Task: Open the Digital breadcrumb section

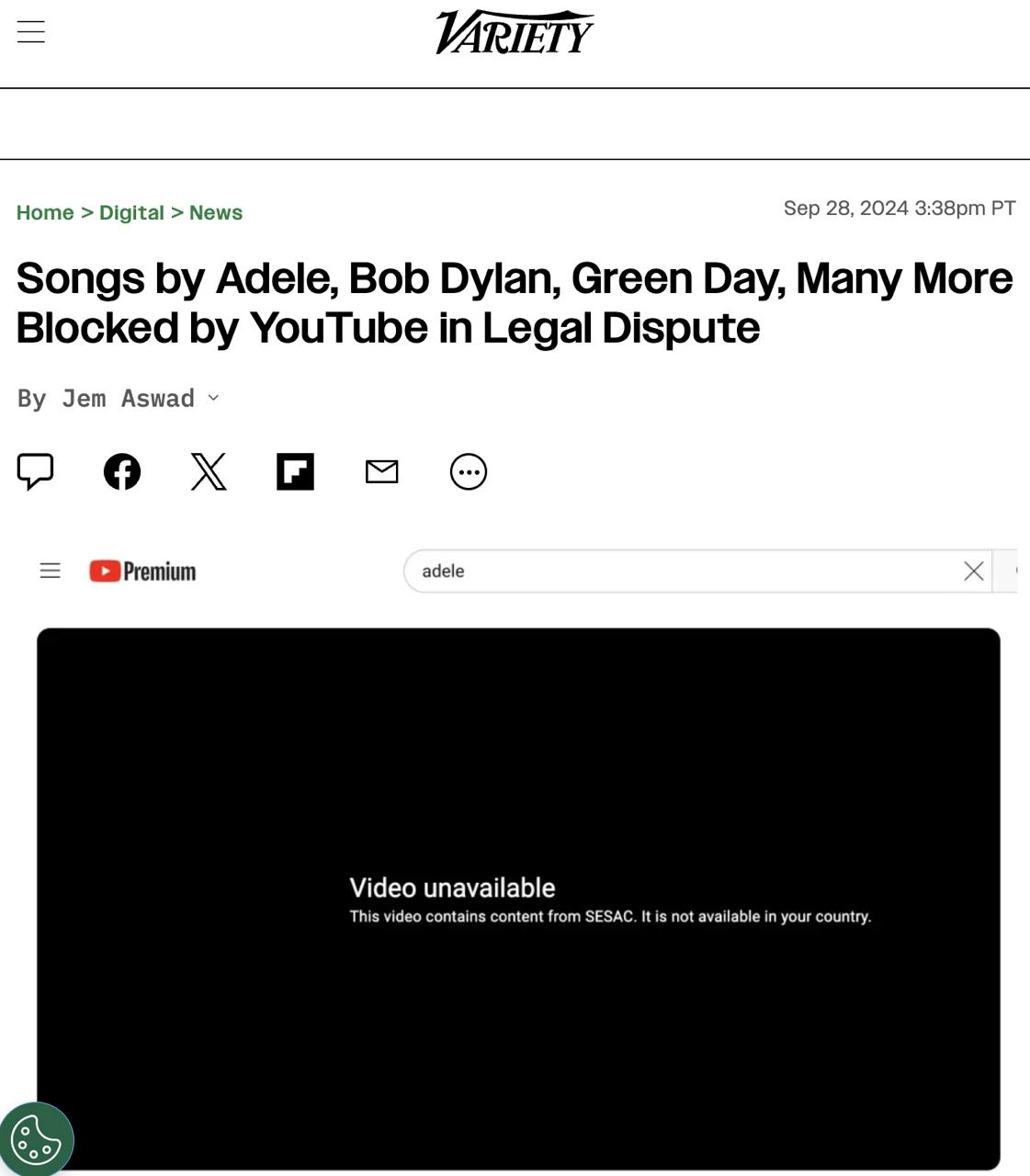Action: click(x=131, y=213)
